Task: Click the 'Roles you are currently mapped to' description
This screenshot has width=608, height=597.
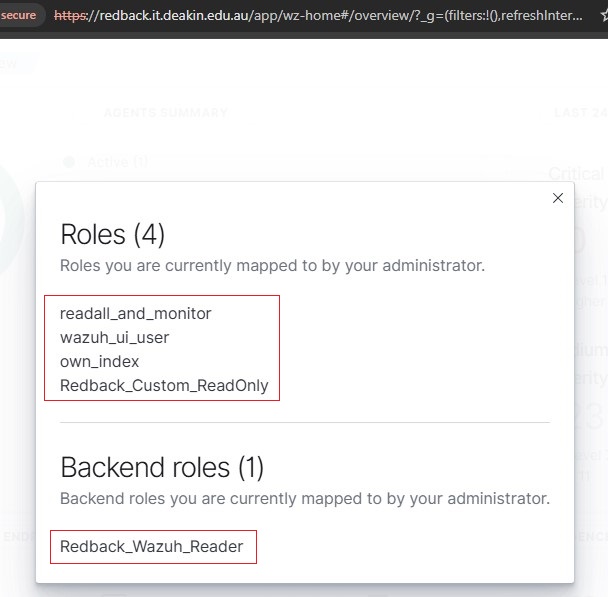Action: click(x=272, y=266)
